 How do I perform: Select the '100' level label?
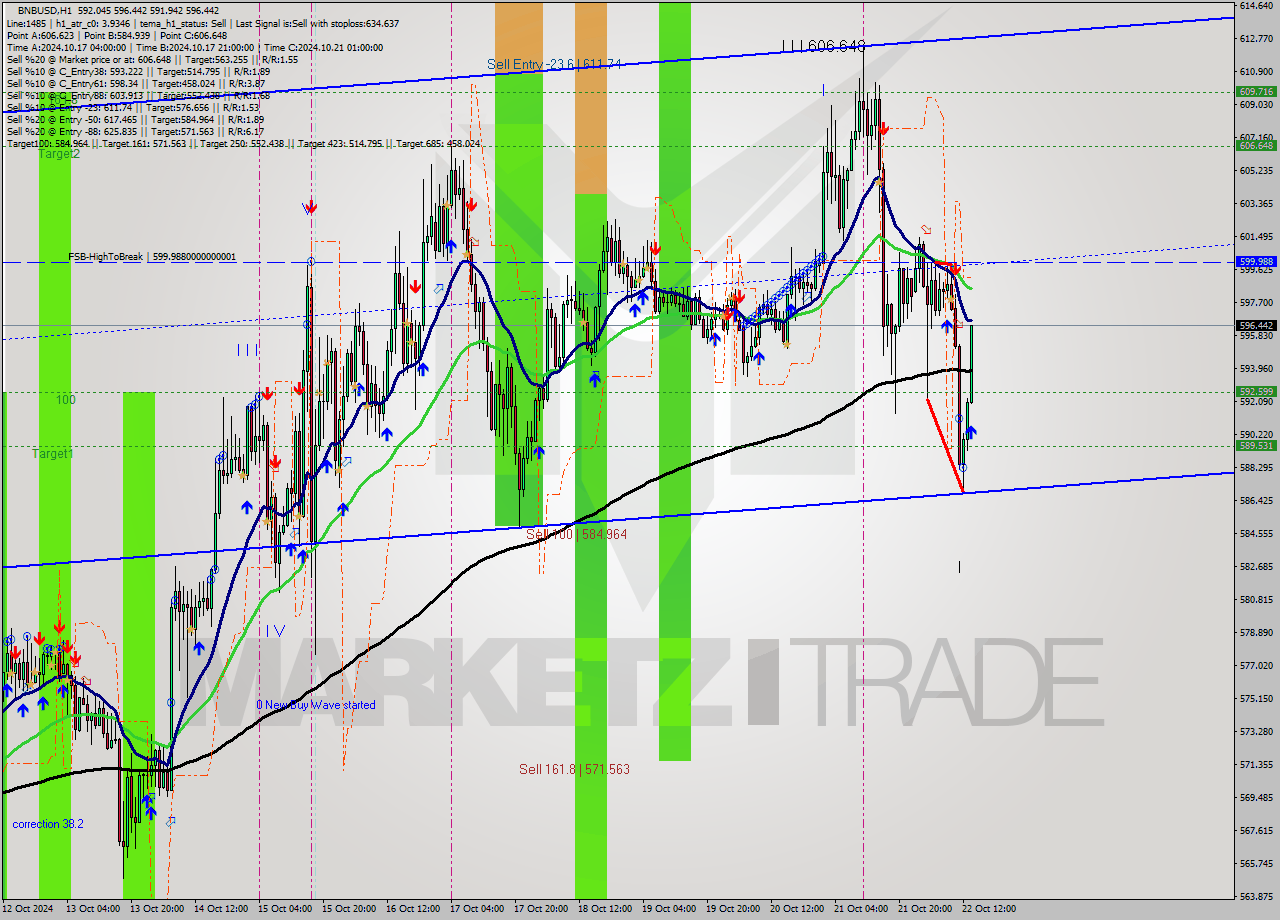coord(66,400)
